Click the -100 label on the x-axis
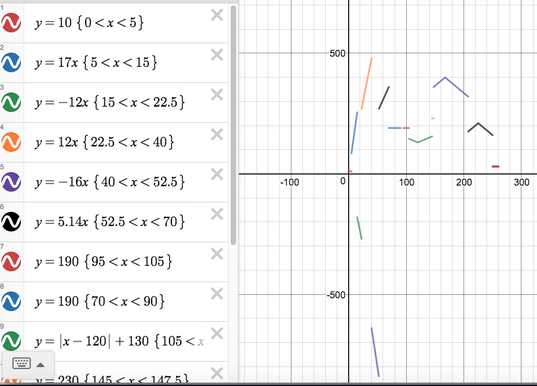Viewport: 537px width, 386px height. 289,183
